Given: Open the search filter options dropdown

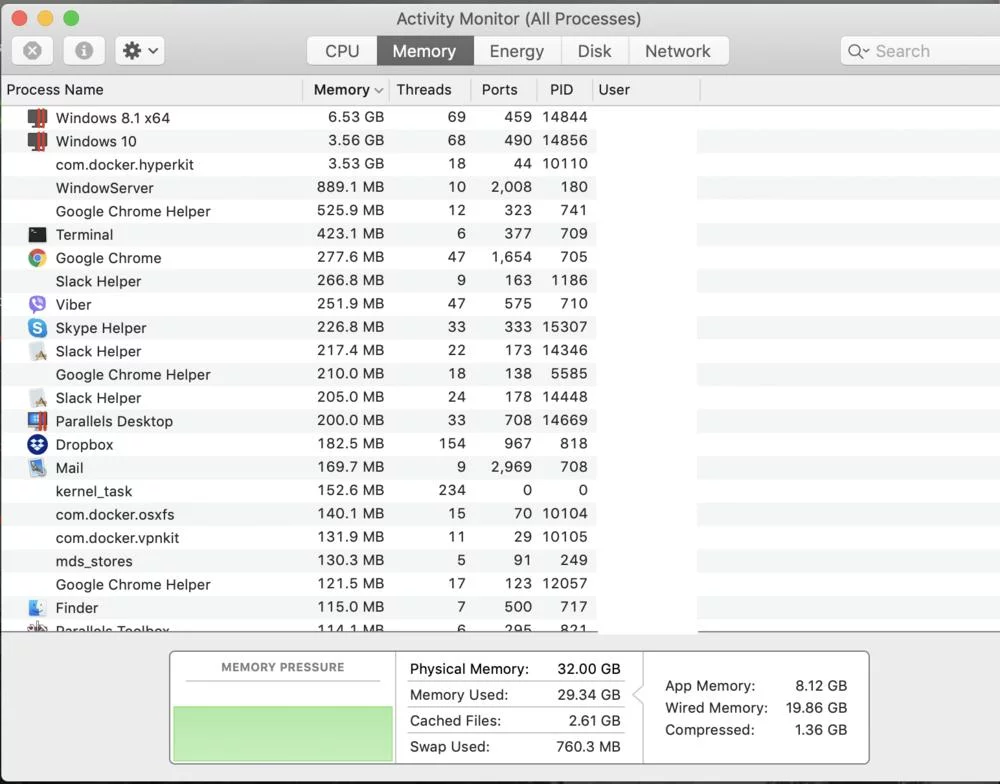Looking at the screenshot, I should [858, 50].
